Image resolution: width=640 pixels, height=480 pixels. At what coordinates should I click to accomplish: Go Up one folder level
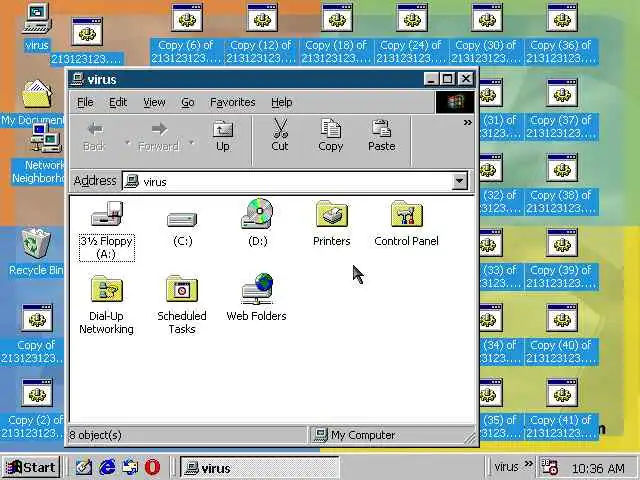click(x=223, y=138)
